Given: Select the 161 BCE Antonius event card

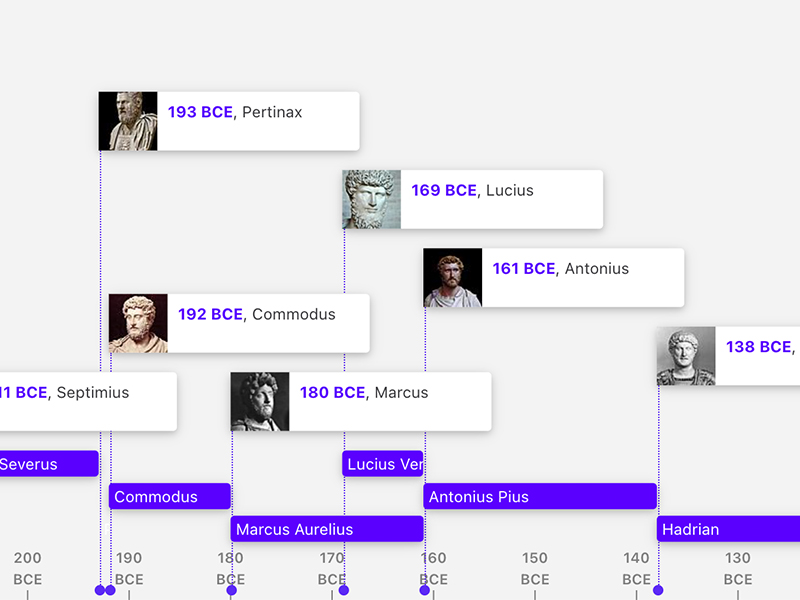Looking at the screenshot, I should pyautogui.click(x=583, y=277).
